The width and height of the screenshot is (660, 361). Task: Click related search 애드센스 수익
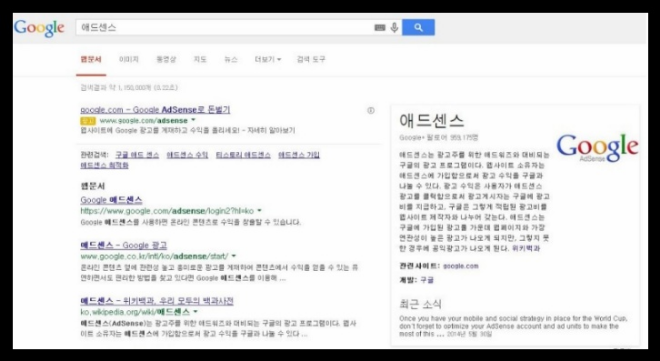[187, 155]
